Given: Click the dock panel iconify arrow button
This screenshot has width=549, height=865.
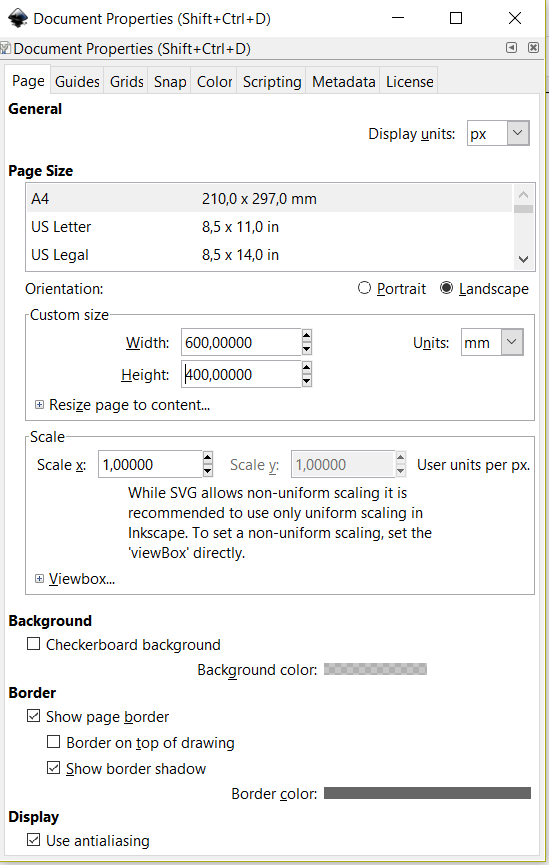Looking at the screenshot, I should pyautogui.click(x=511, y=48).
